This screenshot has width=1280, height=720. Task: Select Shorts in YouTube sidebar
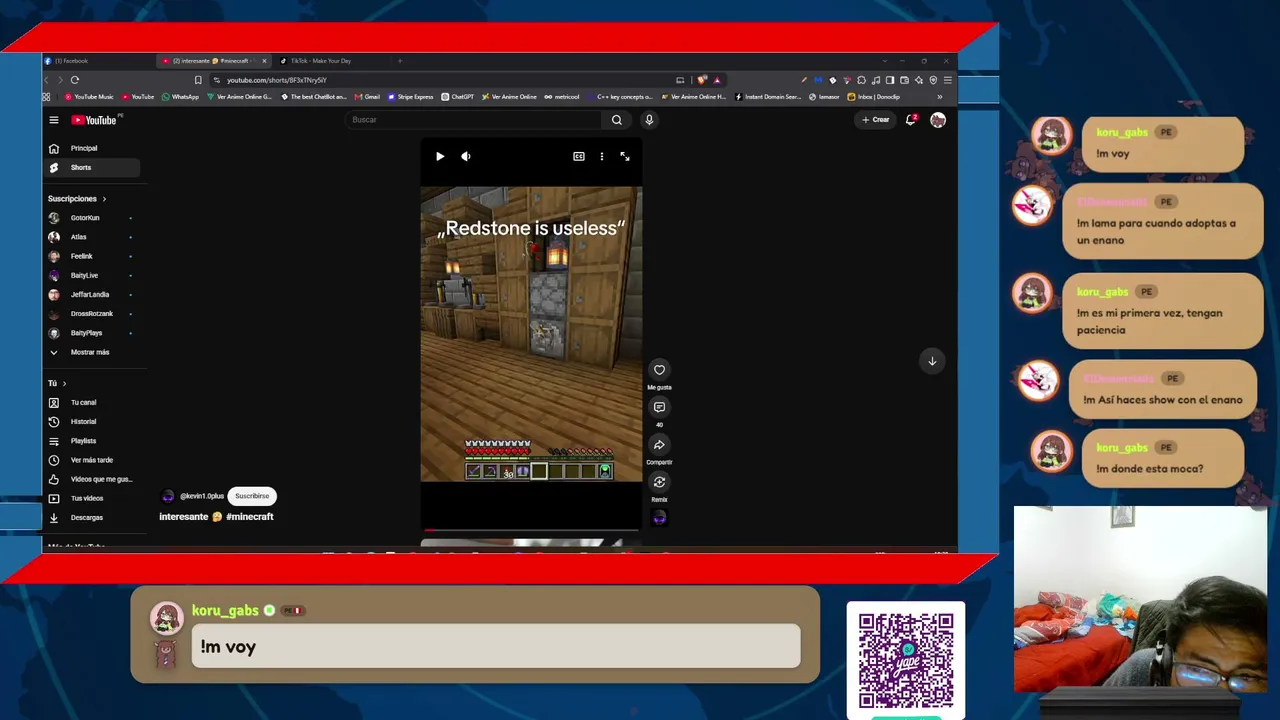(92, 167)
